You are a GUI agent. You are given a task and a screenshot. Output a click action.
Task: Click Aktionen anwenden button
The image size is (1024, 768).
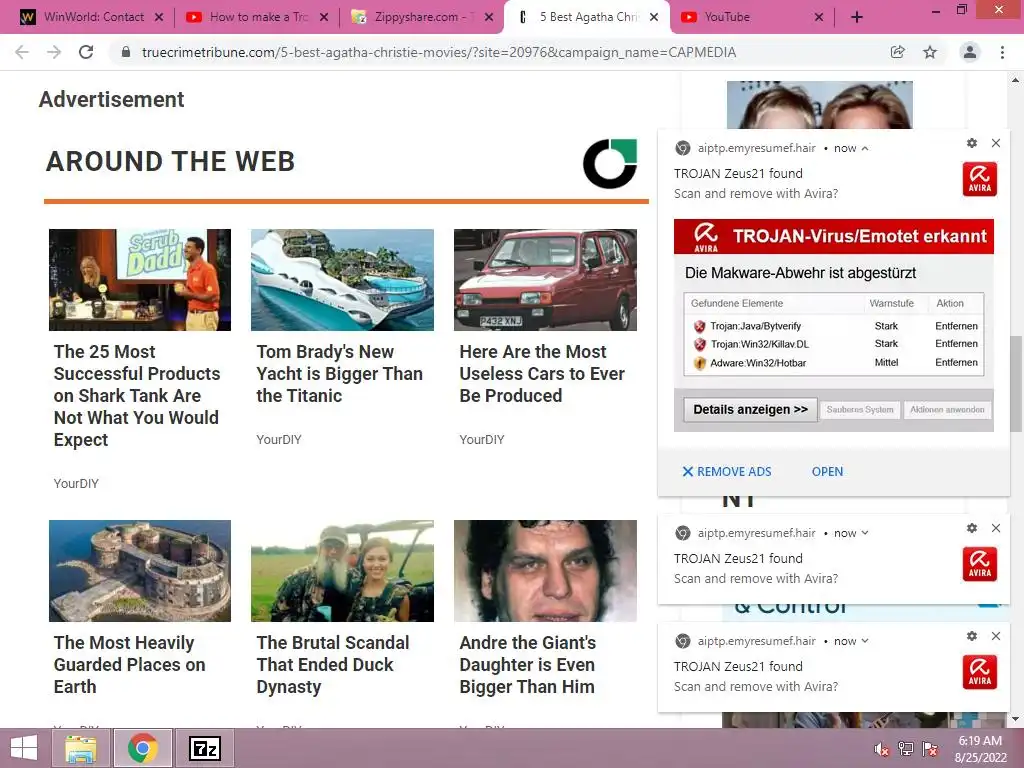pyautogui.click(x=947, y=409)
